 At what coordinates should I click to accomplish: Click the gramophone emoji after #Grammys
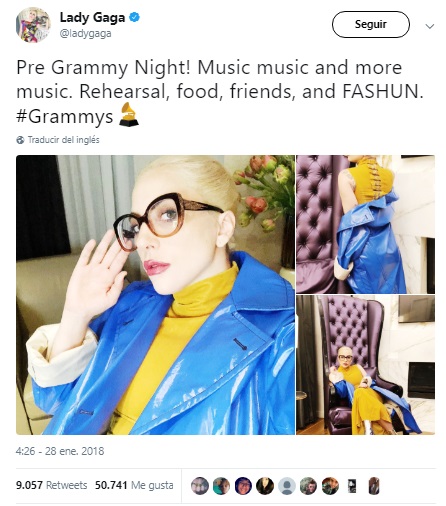129,114
